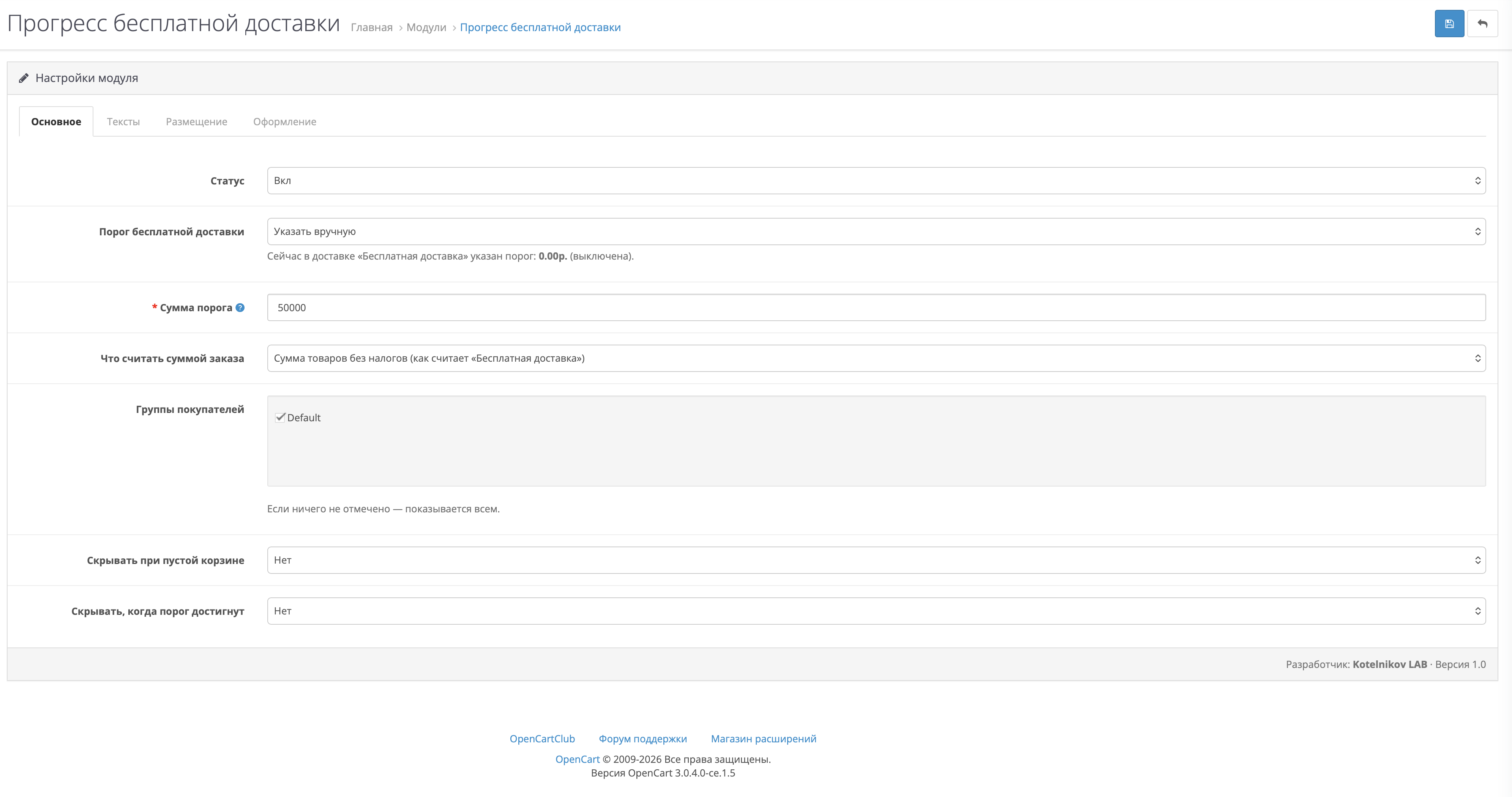The image size is (1512, 797).
Task: Click the help icon beside Сумма порога
Action: [x=240, y=307]
